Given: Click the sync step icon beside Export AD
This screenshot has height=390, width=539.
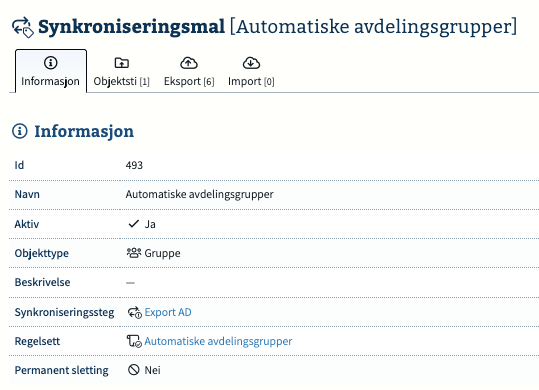Looking at the screenshot, I should [134, 312].
